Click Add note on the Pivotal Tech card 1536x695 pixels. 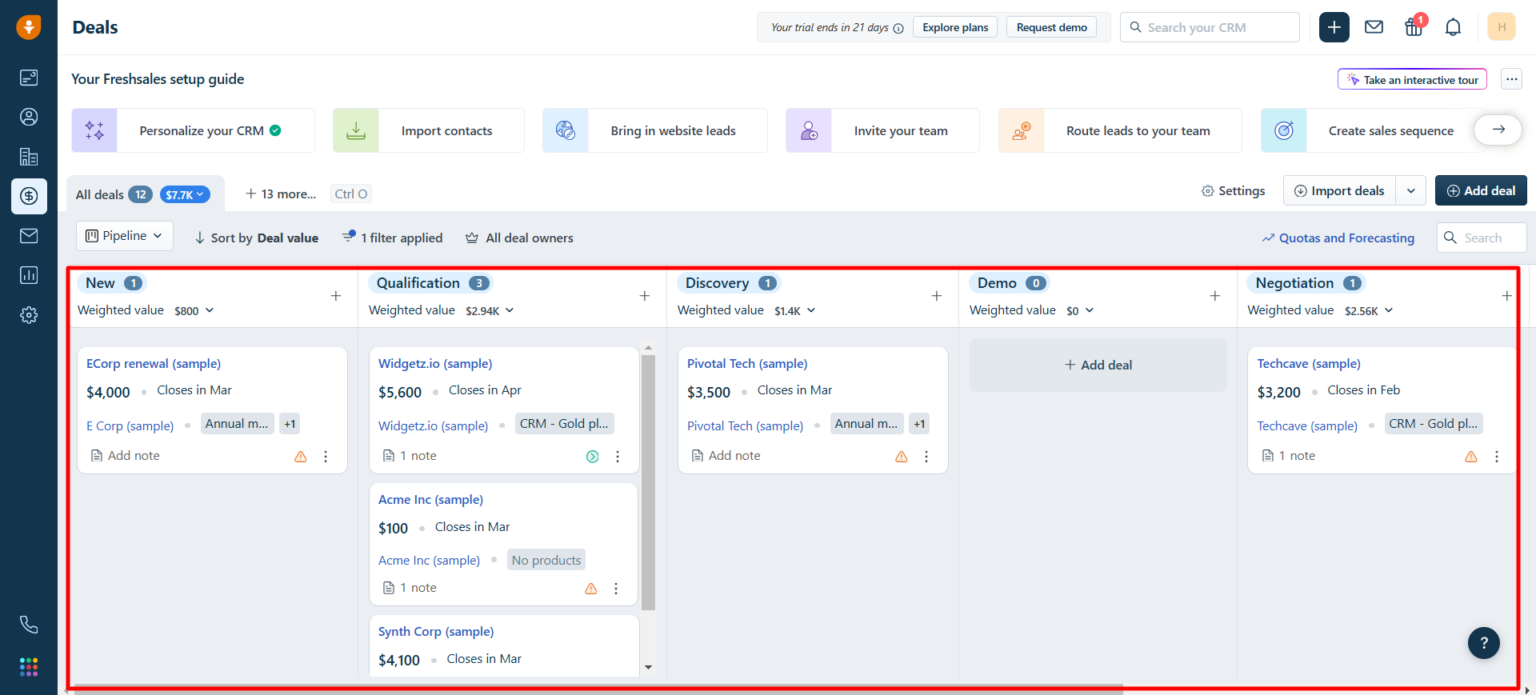click(x=725, y=456)
